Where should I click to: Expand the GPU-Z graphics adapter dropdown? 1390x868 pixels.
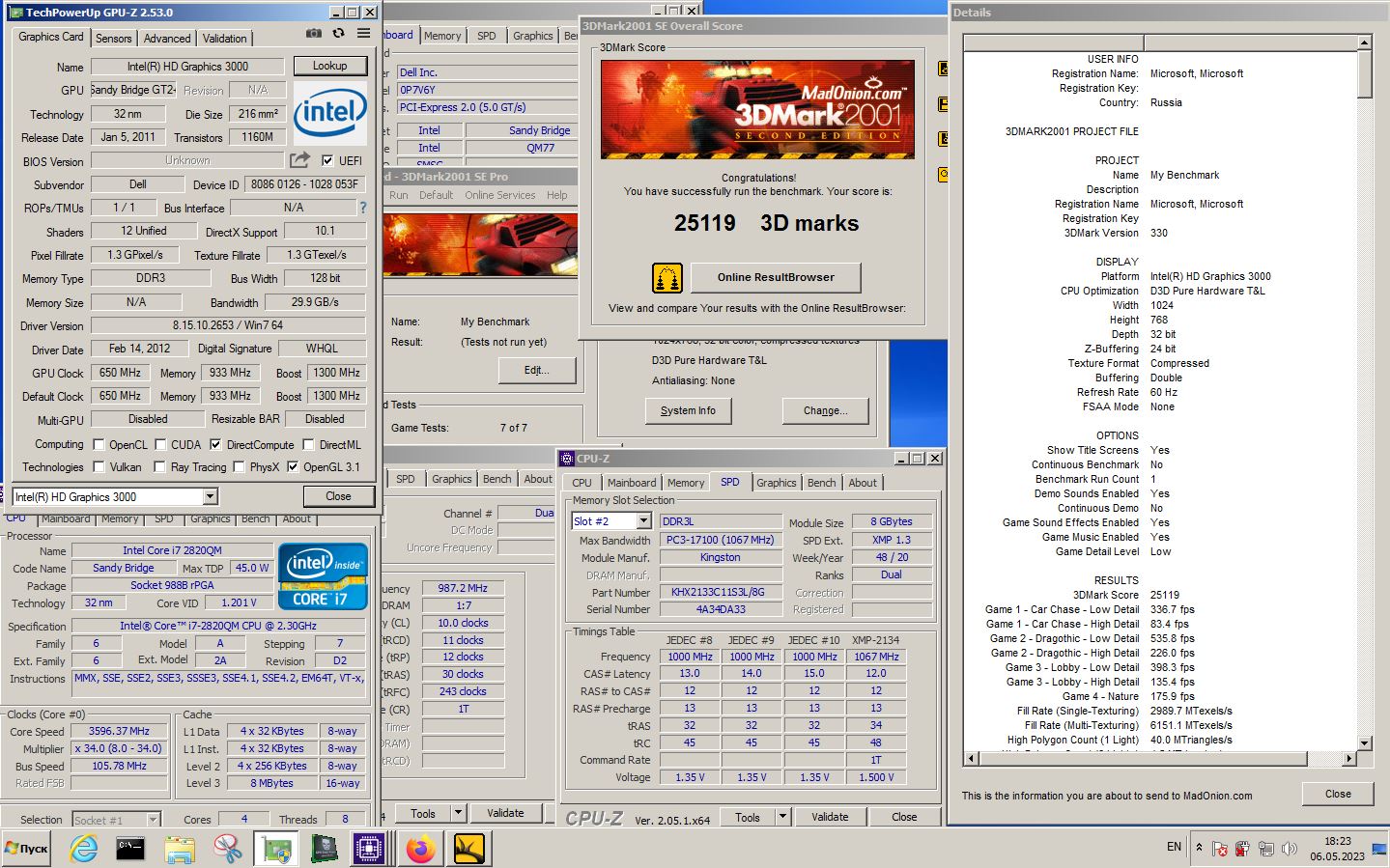tap(210, 496)
